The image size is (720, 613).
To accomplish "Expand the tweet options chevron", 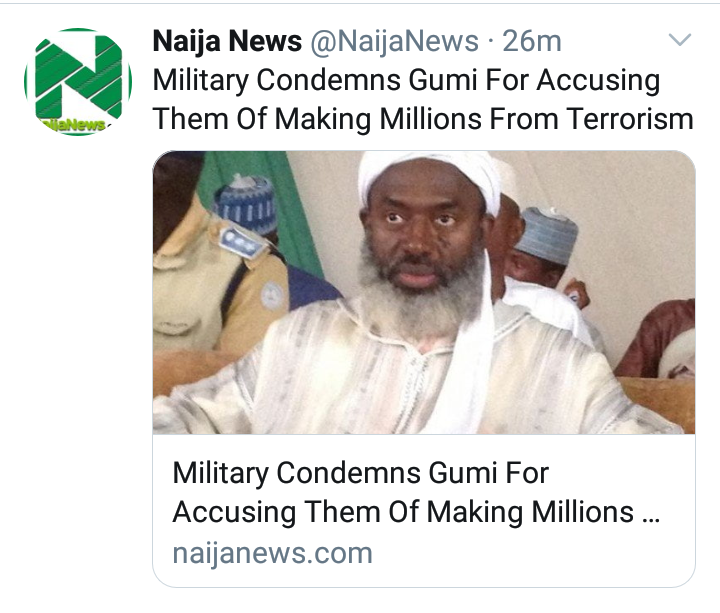I will (x=680, y=40).
